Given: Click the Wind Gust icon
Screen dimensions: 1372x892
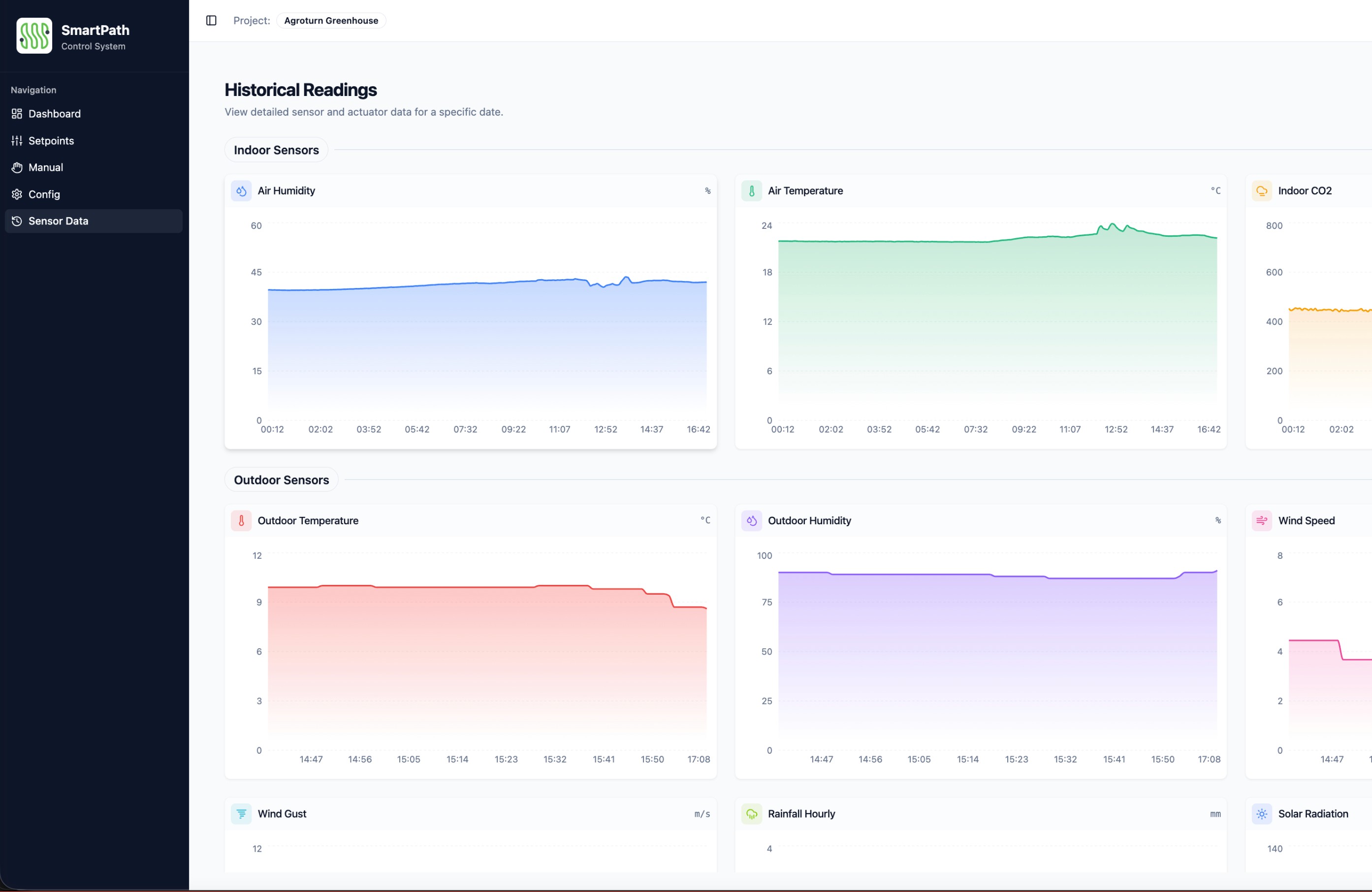Looking at the screenshot, I should 241,814.
